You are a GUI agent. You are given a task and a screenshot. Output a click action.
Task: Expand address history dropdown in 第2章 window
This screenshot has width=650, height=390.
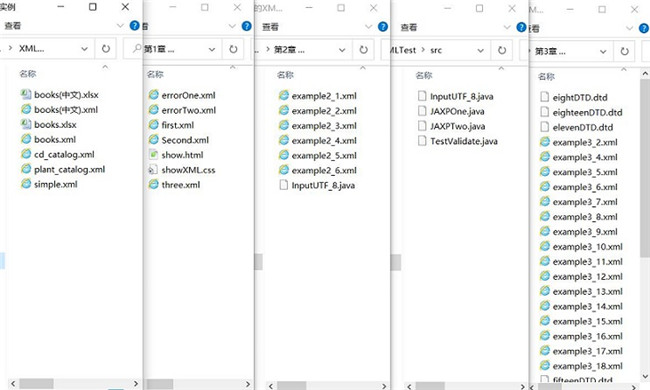coord(342,50)
